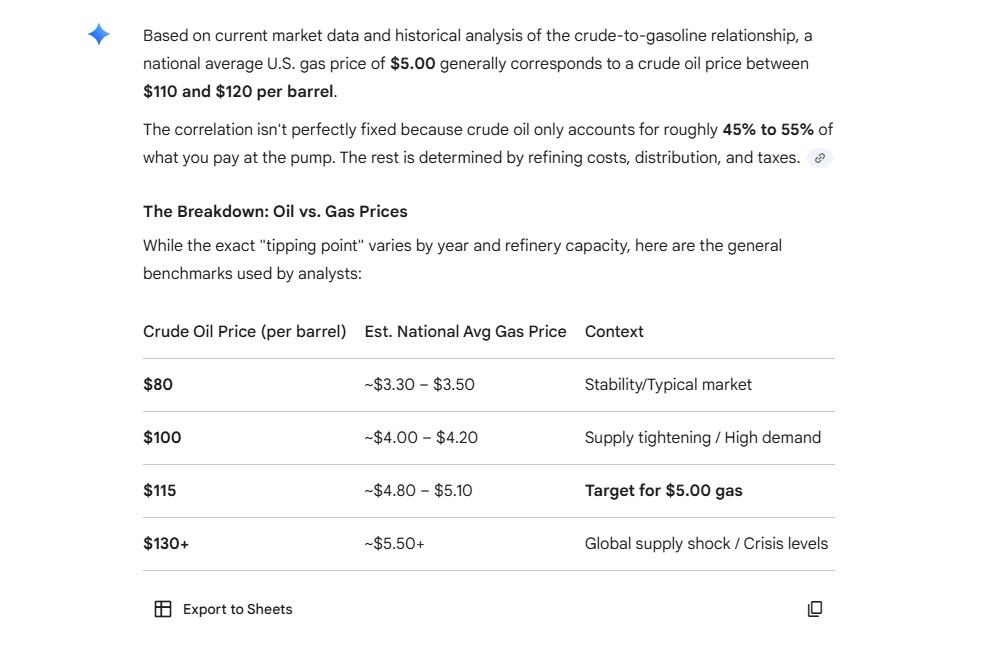Click the Est. National Avg Gas Price header
This screenshot has height=667, width=992.
(x=465, y=331)
